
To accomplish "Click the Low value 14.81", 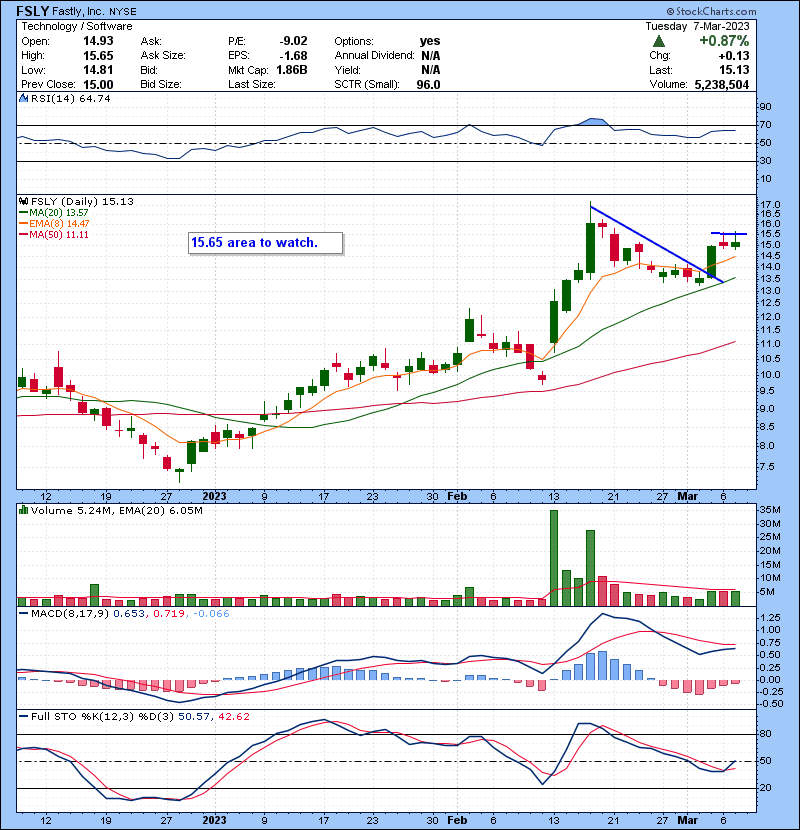I will coord(98,70).
